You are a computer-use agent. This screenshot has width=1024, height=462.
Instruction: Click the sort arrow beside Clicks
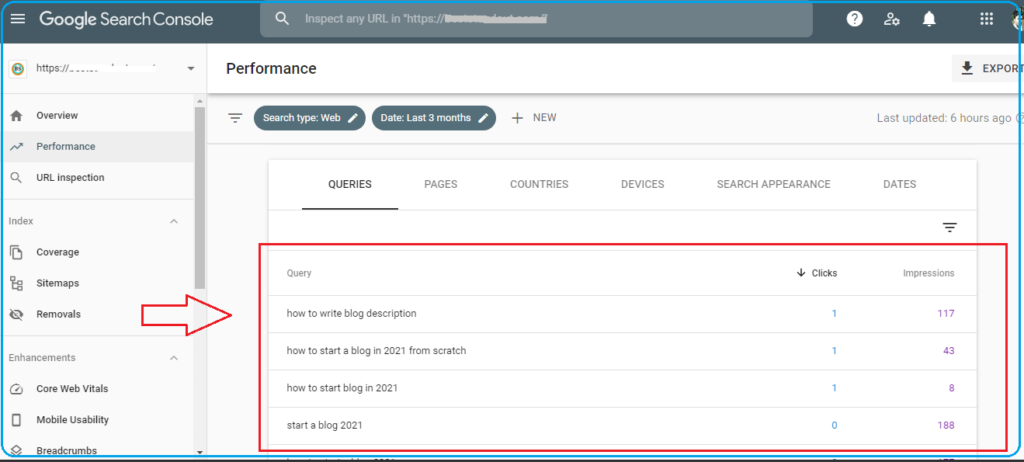801,273
